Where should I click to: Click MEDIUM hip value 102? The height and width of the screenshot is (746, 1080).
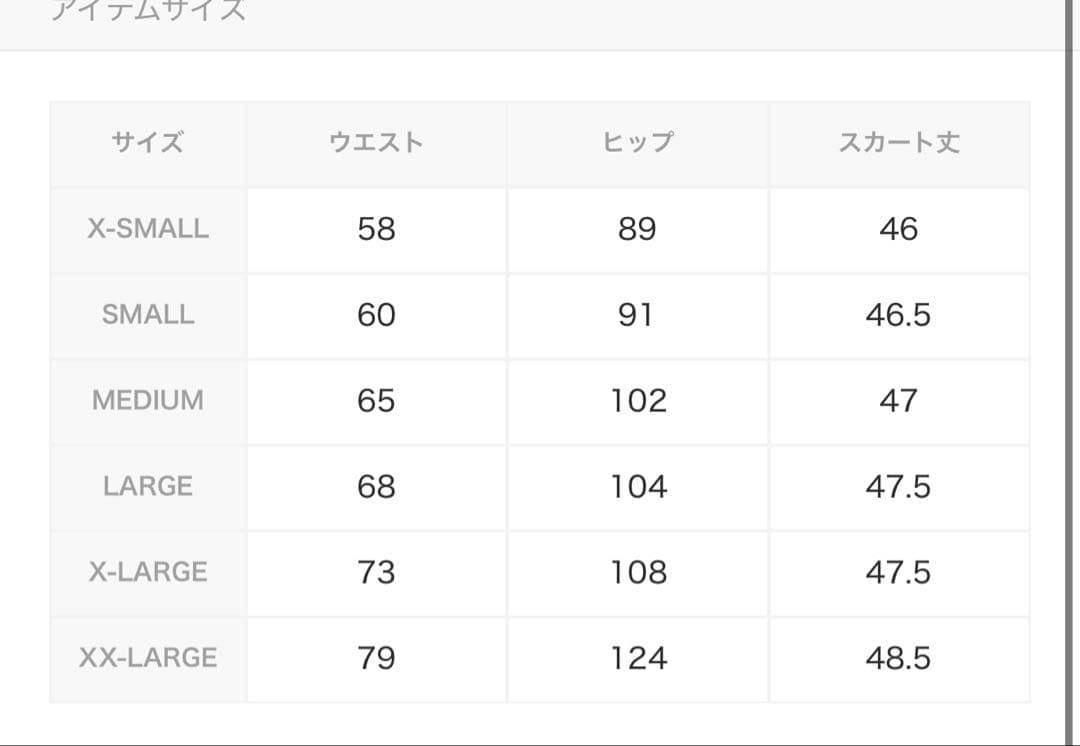tap(638, 401)
